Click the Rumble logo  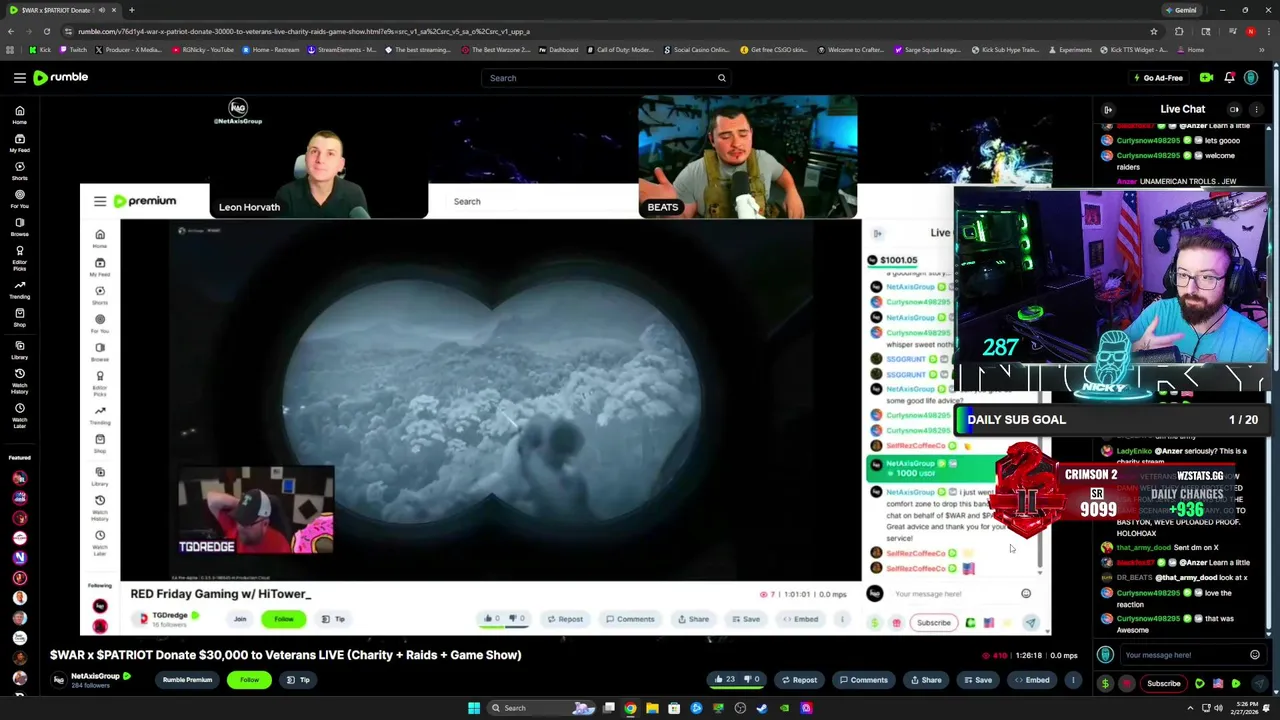[x=61, y=77]
